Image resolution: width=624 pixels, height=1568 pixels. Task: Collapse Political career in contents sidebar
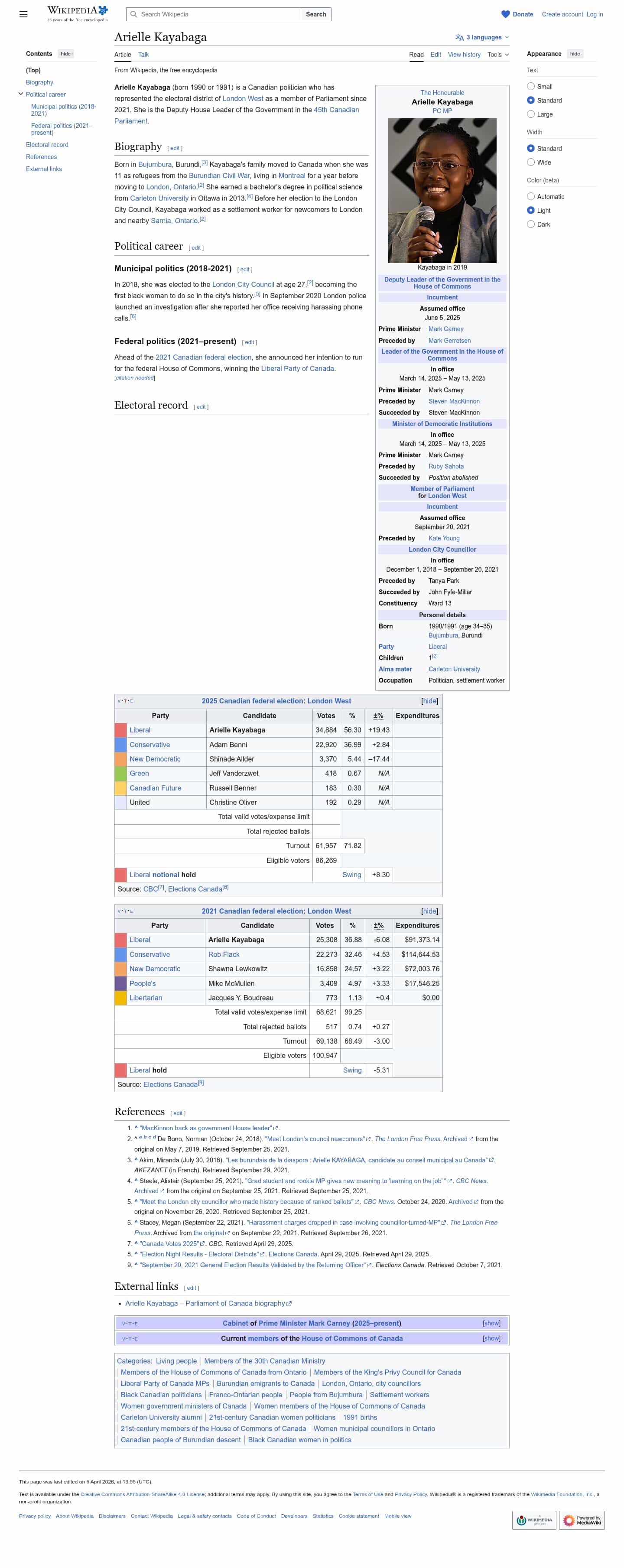[21, 94]
